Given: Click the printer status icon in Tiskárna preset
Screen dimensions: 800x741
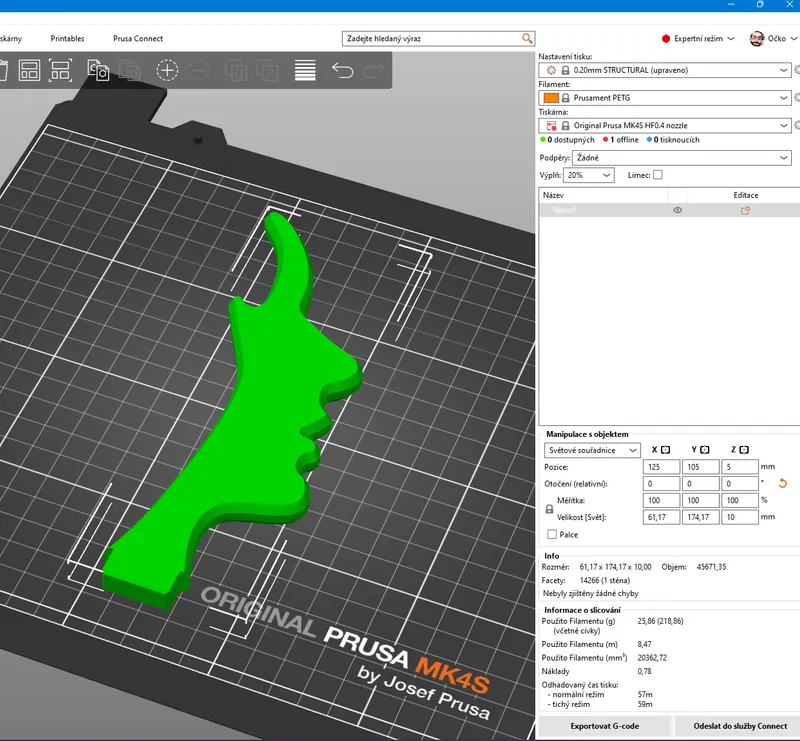Looking at the screenshot, I should coord(551,126).
